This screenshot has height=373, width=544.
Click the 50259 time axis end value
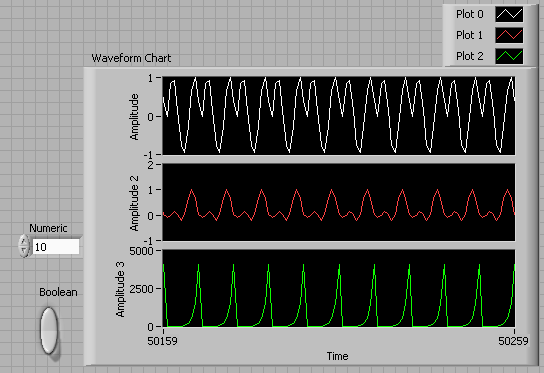tap(513, 341)
